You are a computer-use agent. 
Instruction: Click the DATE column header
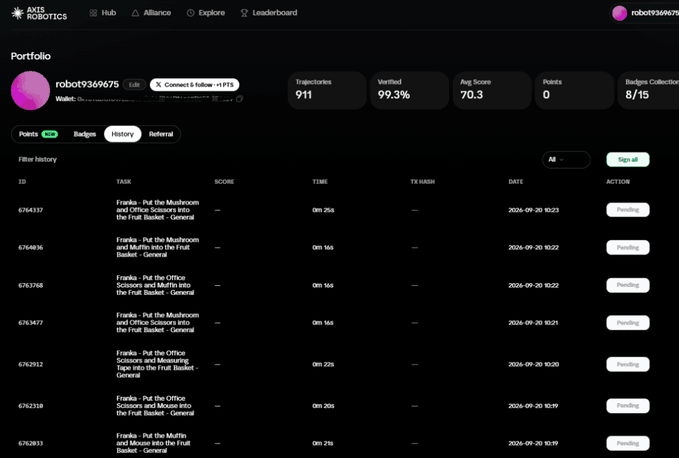click(x=516, y=182)
